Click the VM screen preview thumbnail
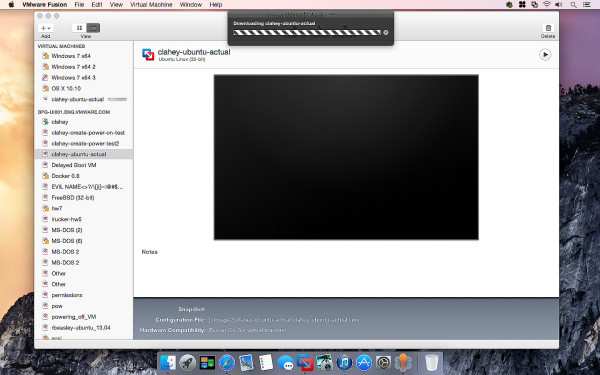Viewport: 600px width, 375px height. [346, 157]
